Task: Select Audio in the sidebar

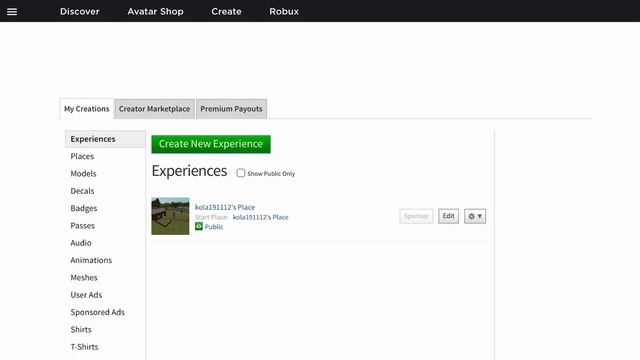Action: (81, 243)
